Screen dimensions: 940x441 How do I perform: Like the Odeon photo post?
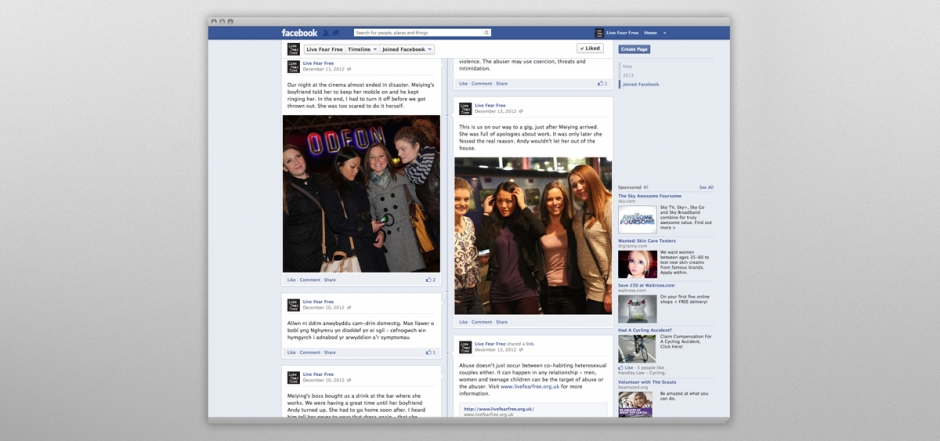[x=291, y=280]
